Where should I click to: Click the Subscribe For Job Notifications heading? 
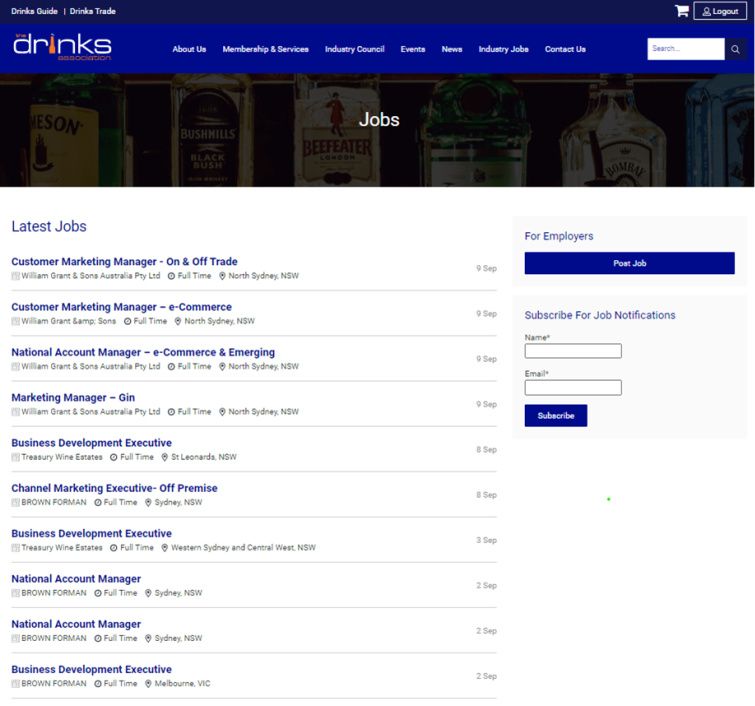pyautogui.click(x=599, y=315)
